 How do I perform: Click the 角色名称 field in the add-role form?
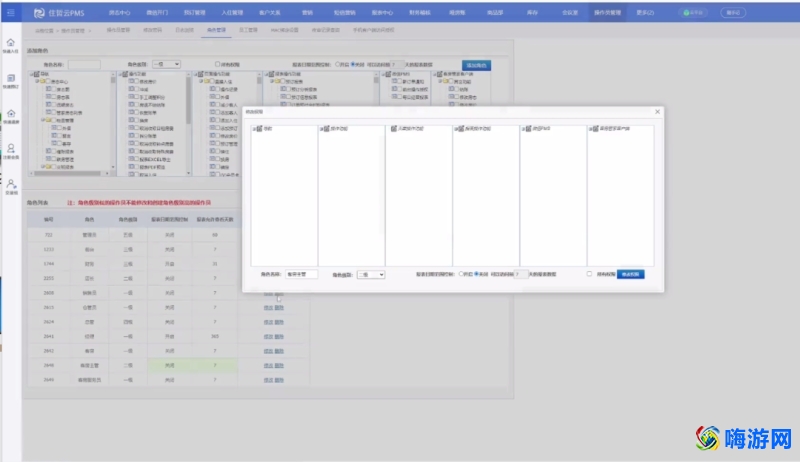coord(84,65)
